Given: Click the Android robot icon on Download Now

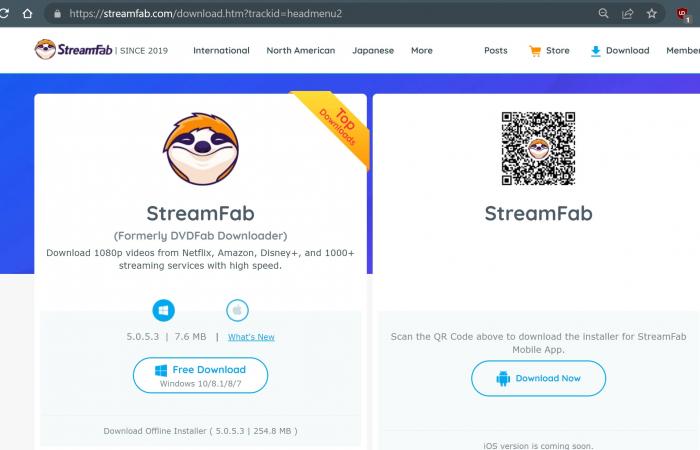Looking at the screenshot, I should (x=503, y=379).
